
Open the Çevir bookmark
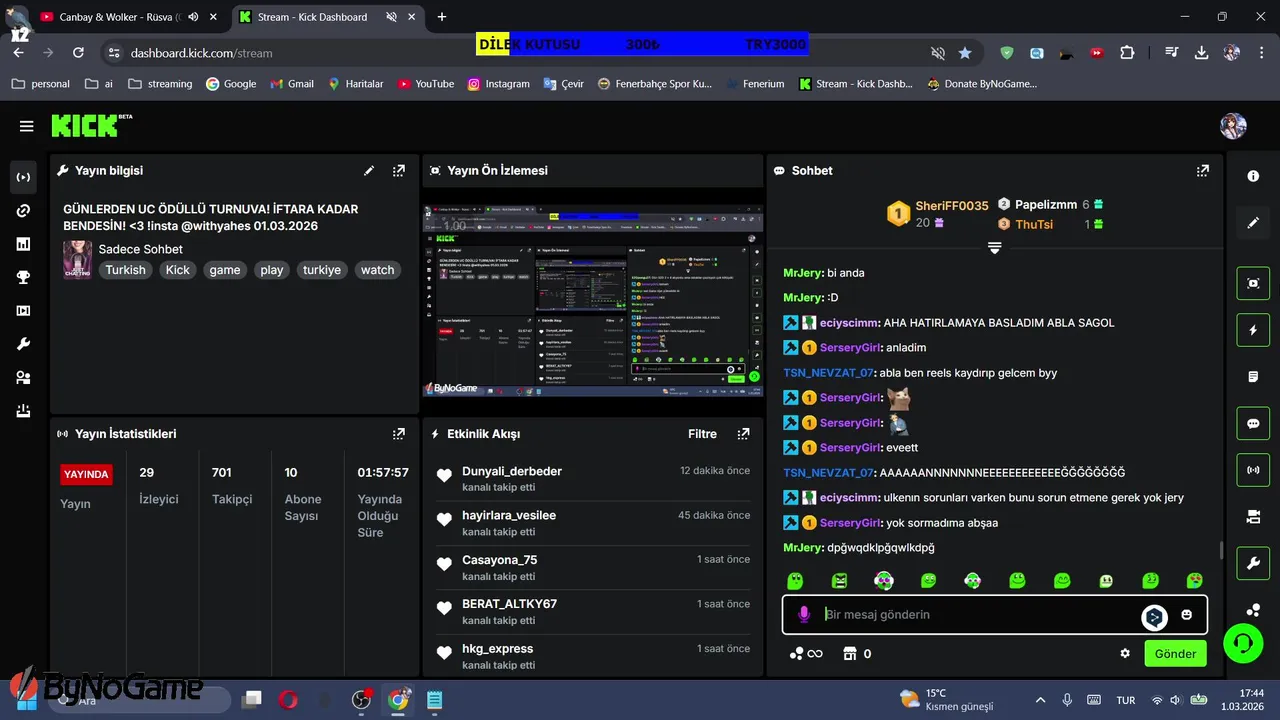coord(563,84)
